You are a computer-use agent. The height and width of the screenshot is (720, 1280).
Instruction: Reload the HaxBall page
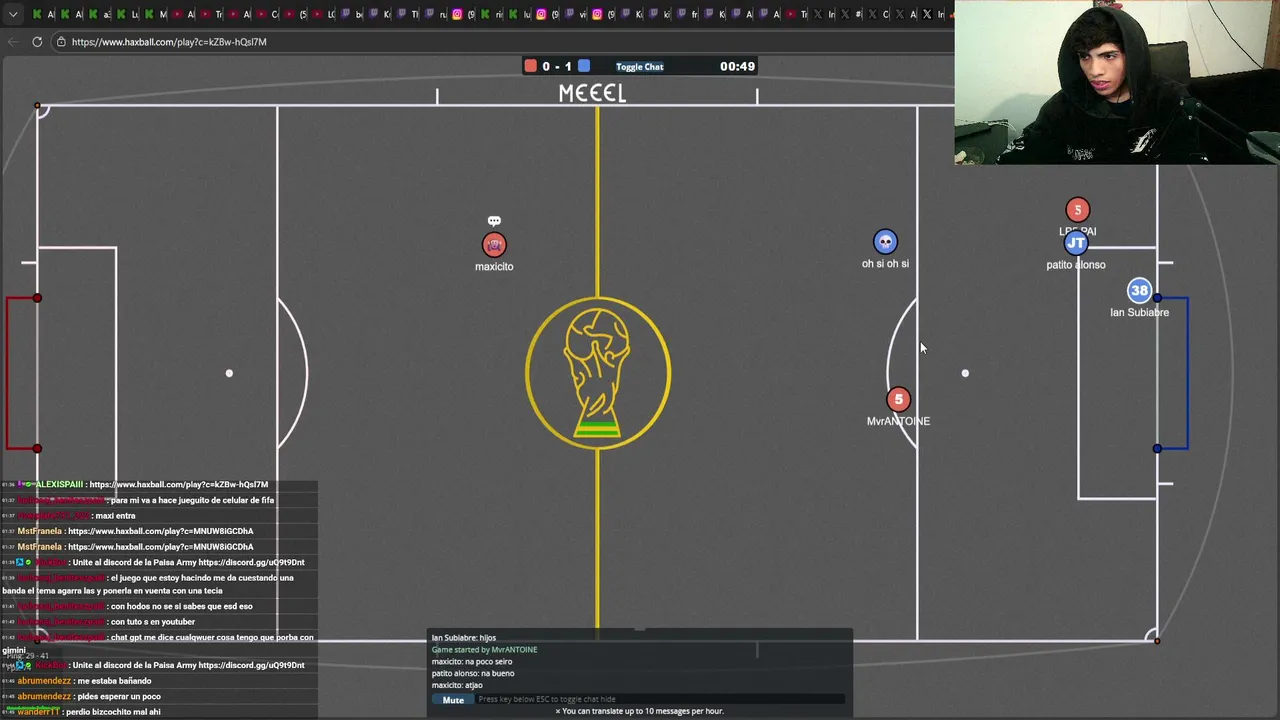click(x=37, y=42)
